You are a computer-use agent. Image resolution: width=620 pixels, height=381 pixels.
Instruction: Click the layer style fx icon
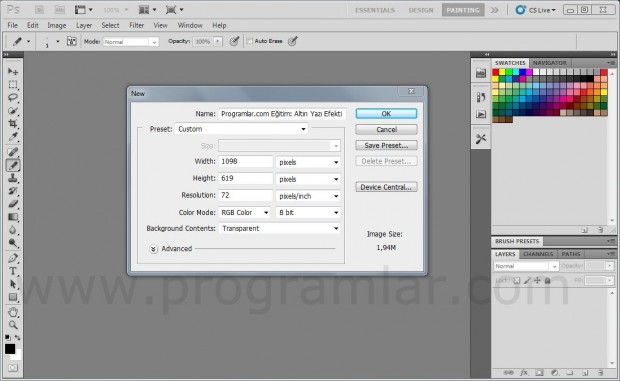(524, 372)
